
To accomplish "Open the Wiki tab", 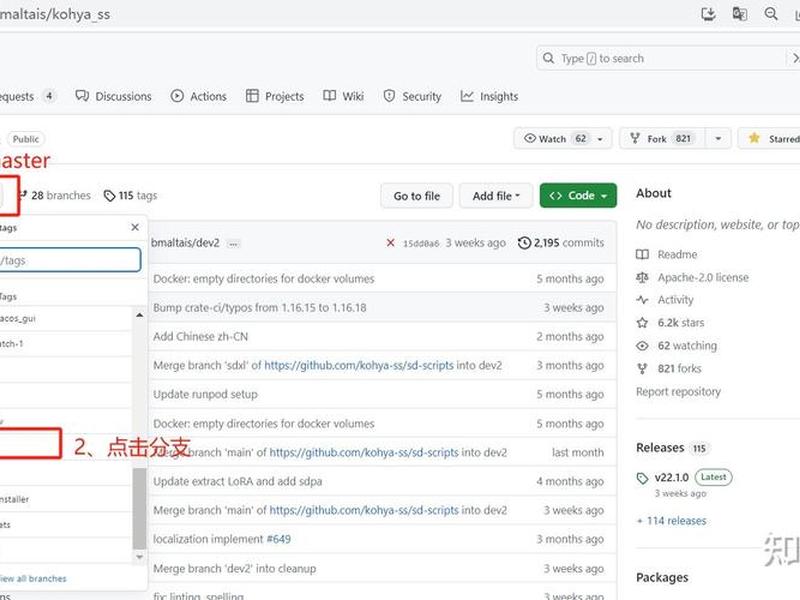I will 343,96.
